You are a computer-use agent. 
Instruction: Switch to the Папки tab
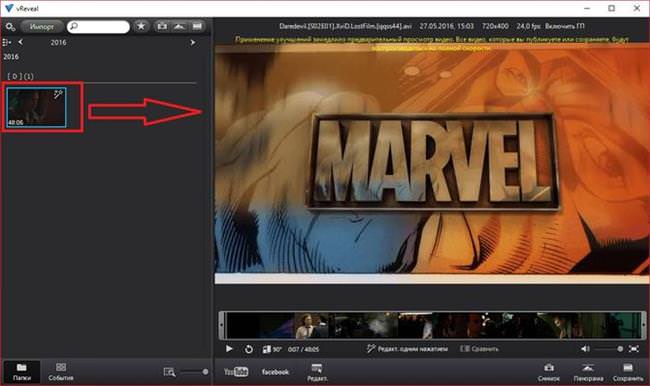[x=22, y=371]
